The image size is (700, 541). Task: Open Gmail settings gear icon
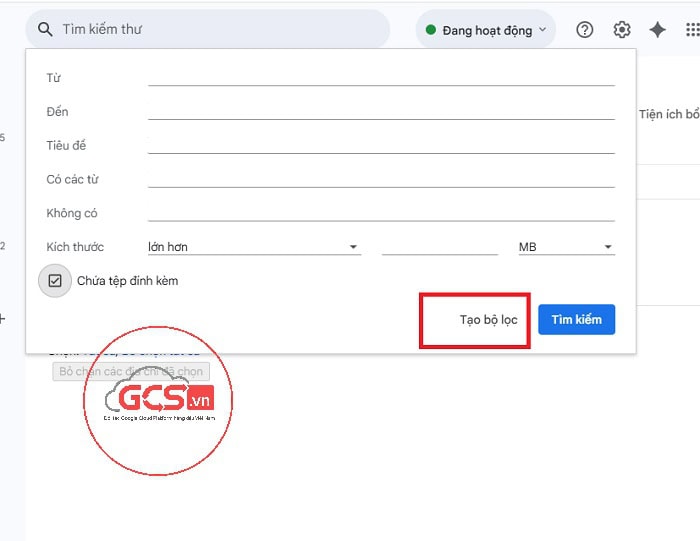[621, 30]
